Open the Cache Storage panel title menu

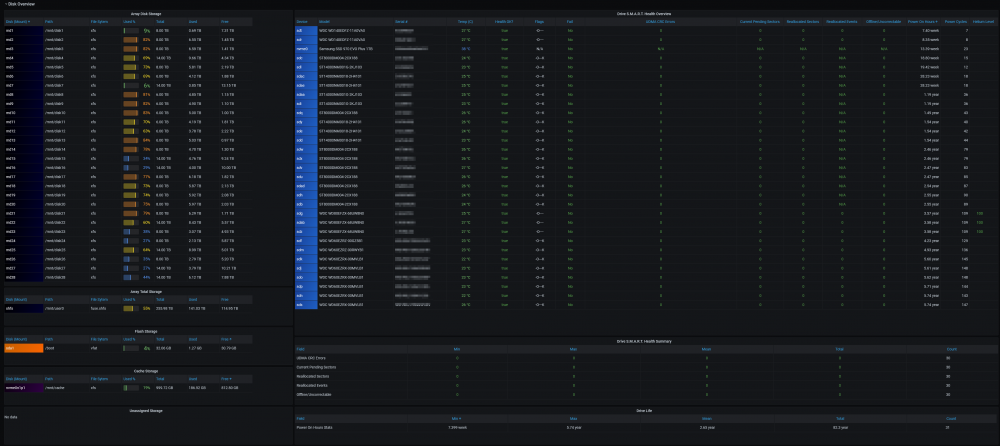tap(148, 371)
